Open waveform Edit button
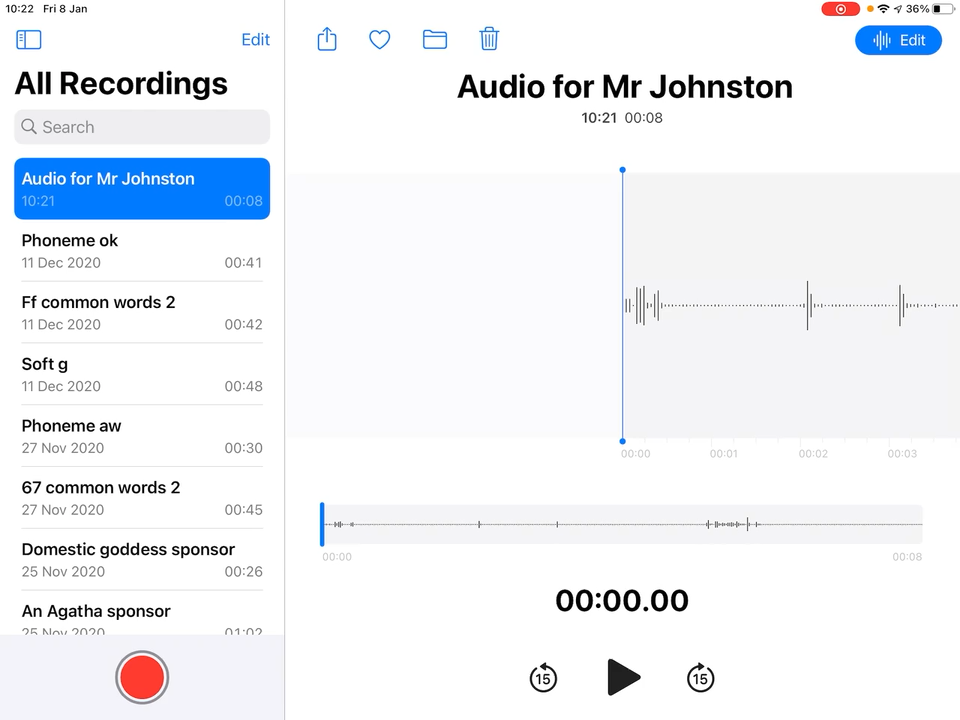Screen dimensions: 960x720 click(898, 40)
